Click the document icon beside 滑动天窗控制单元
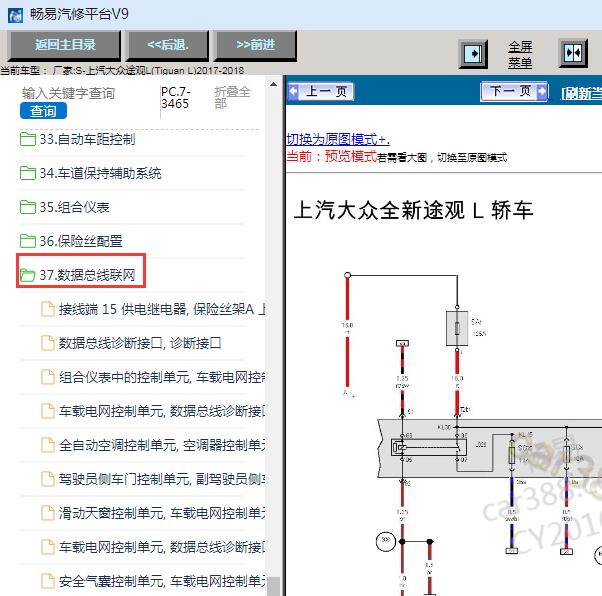The height and width of the screenshot is (596, 602). pos(48,513)
